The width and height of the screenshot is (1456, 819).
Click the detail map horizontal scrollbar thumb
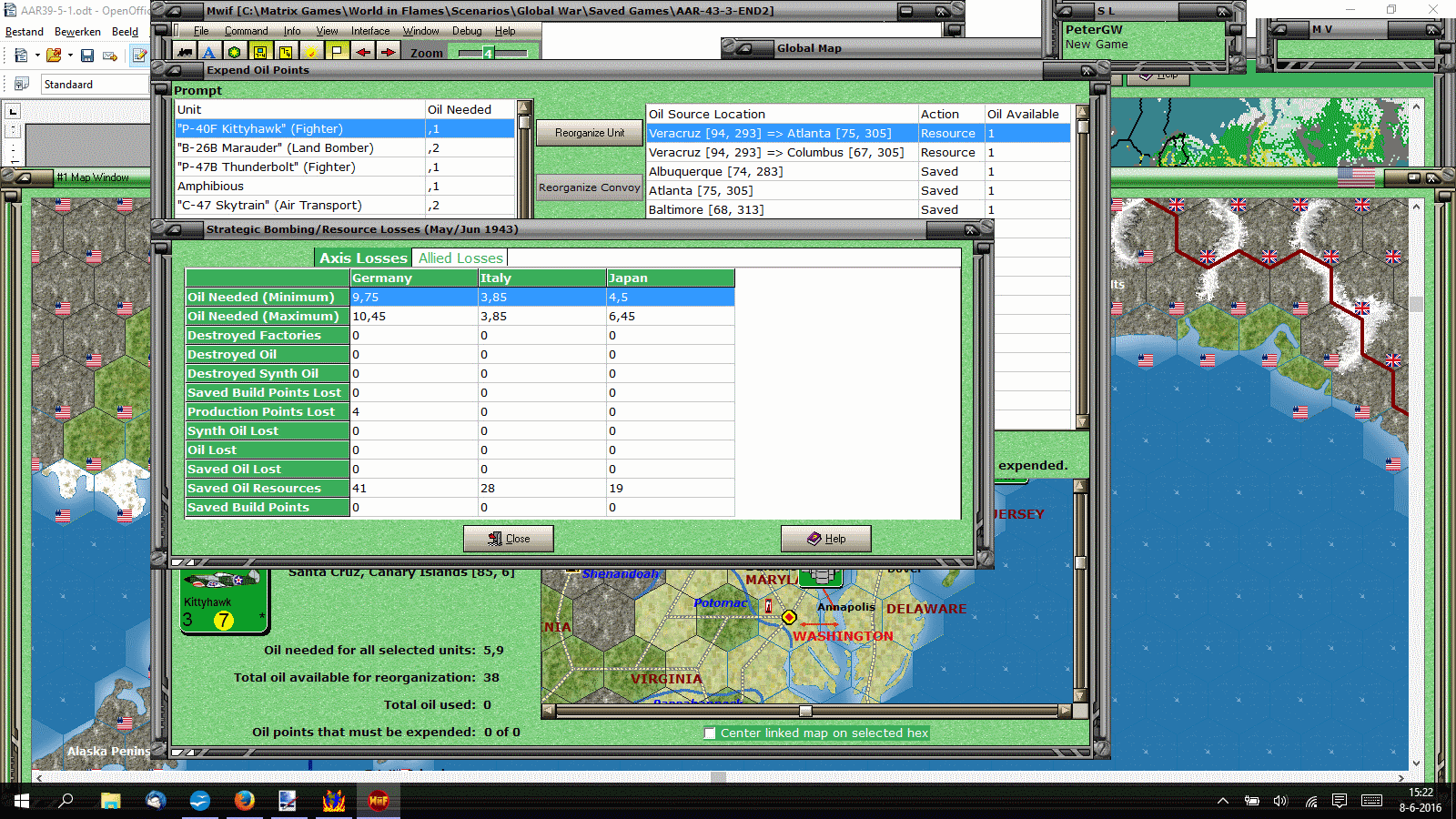[805, 711]
